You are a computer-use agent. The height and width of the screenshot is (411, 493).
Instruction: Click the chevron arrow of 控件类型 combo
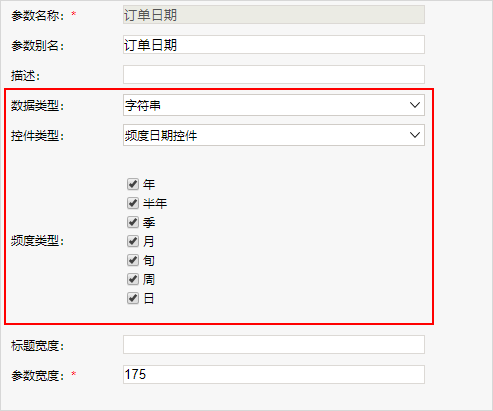pos(415,135)
